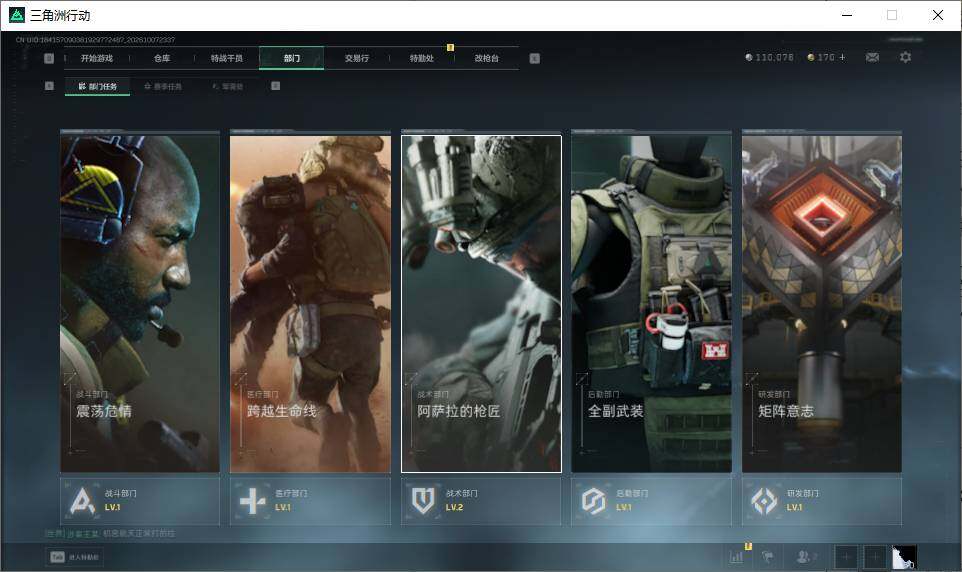Viewport: 962px width, 572px height.
Task: Click the plus beside the 170 currency
Action: [842, 57]
